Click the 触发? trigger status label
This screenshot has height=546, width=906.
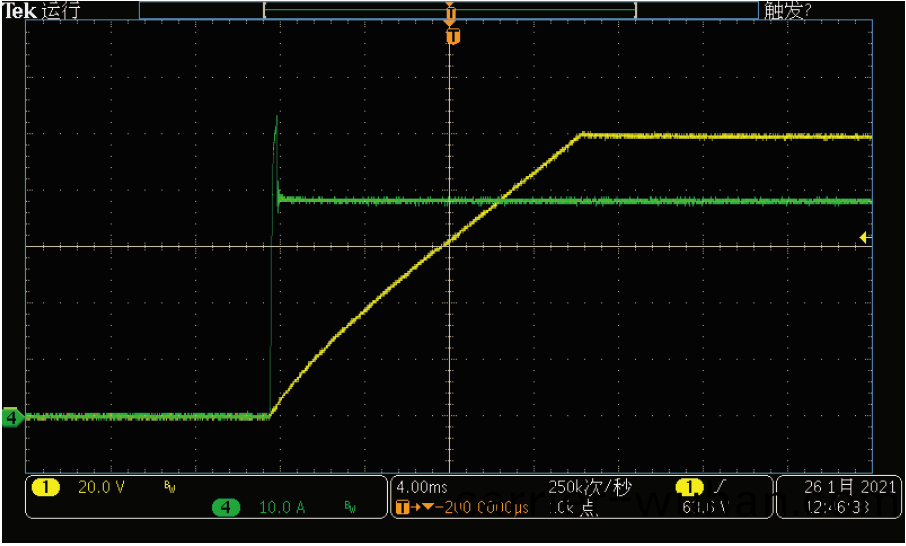click(787, 11)
